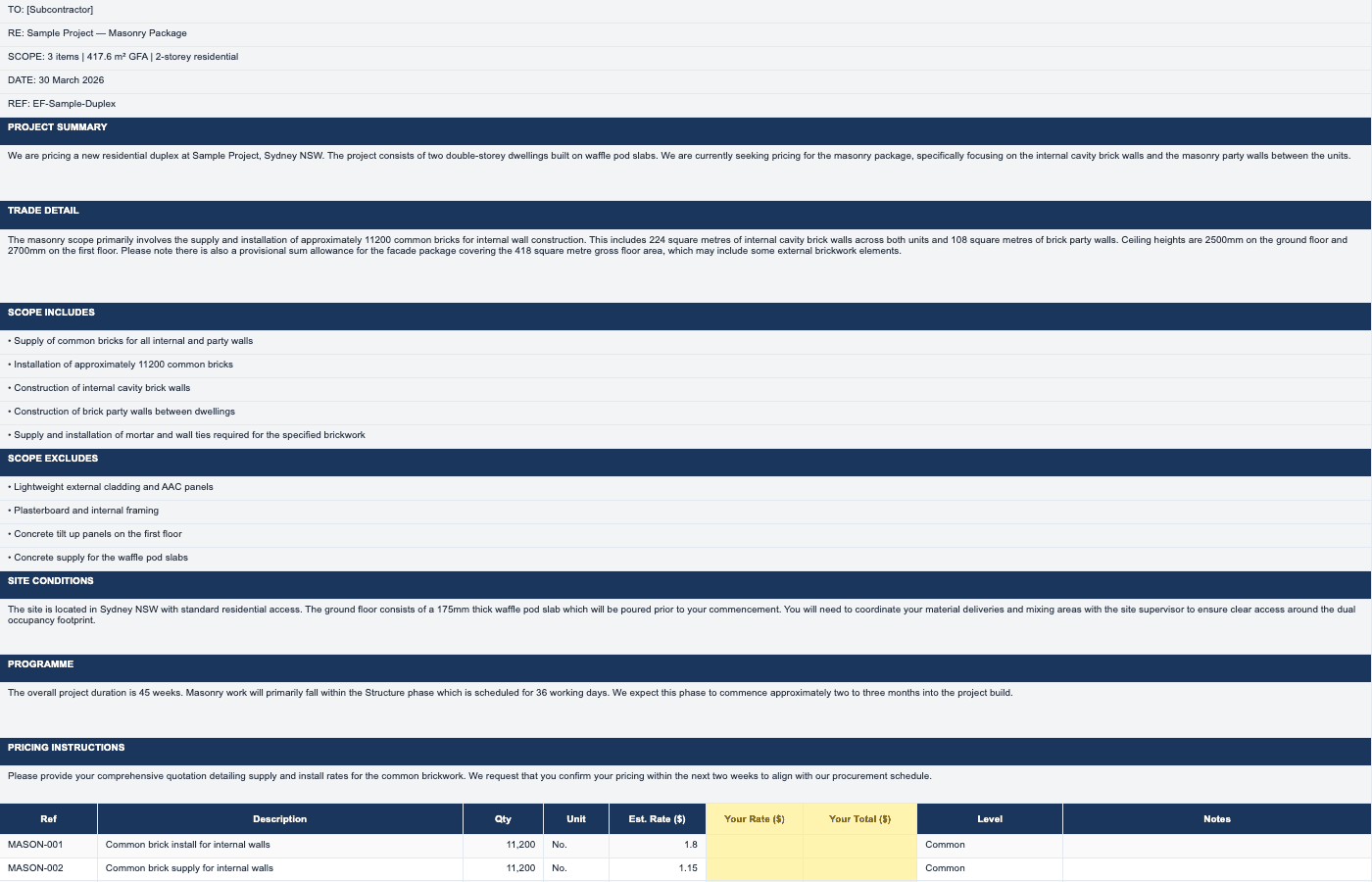Screen dimensions: 1372x882
Task: Select the bullet about mortar and wall ties
Action: (x=186, y=435)
